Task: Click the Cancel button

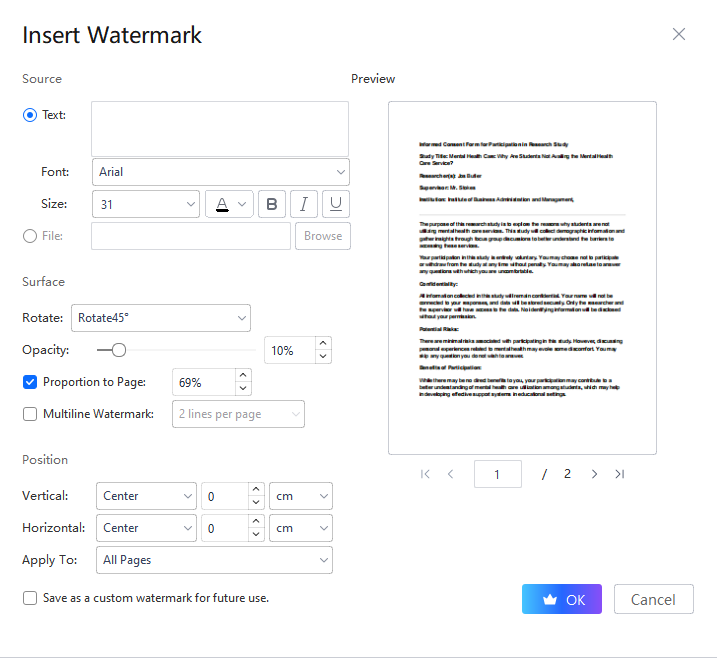Action: point(654,599)
